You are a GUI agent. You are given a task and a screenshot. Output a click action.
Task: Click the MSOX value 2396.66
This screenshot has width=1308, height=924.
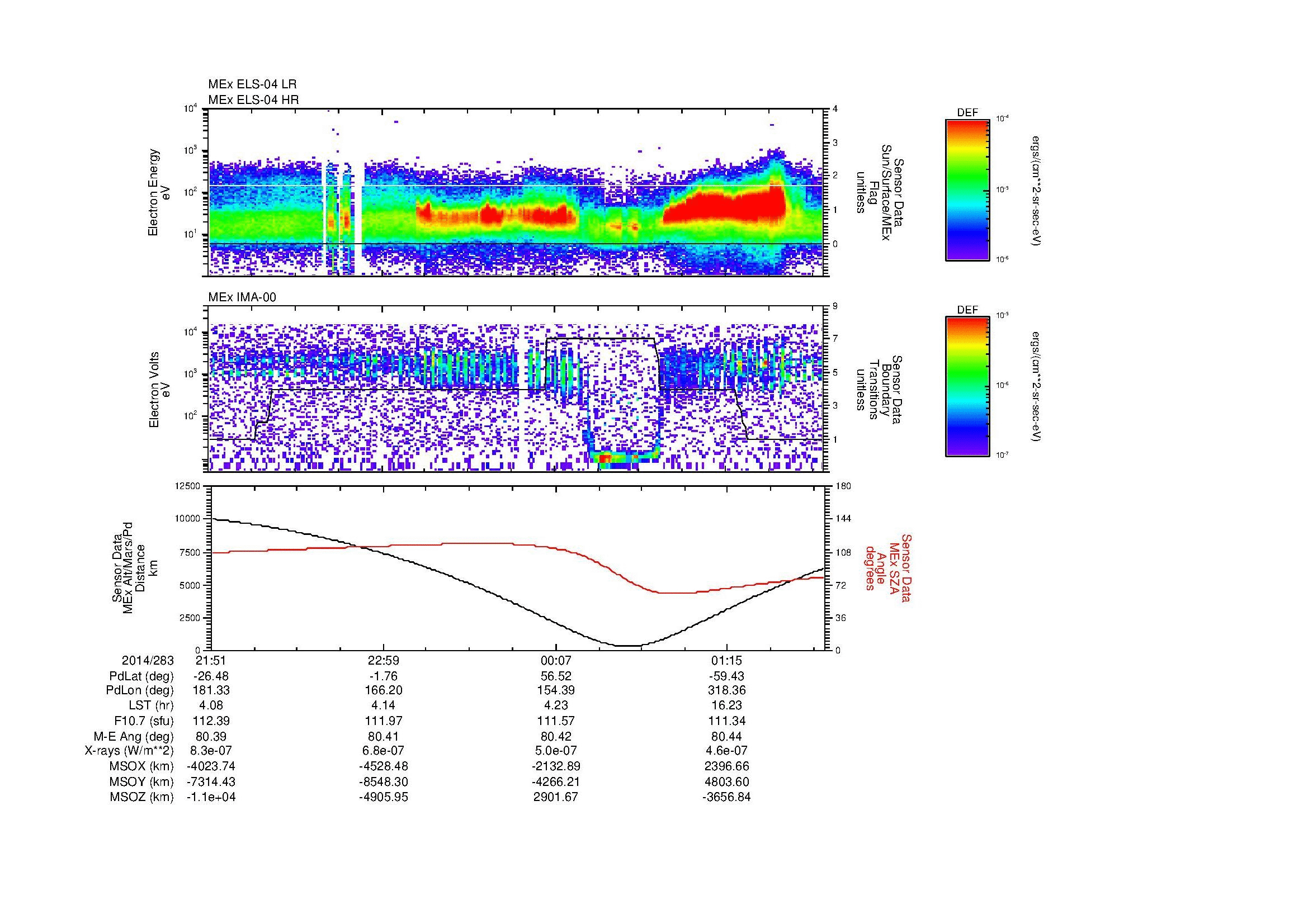(727, 766)
